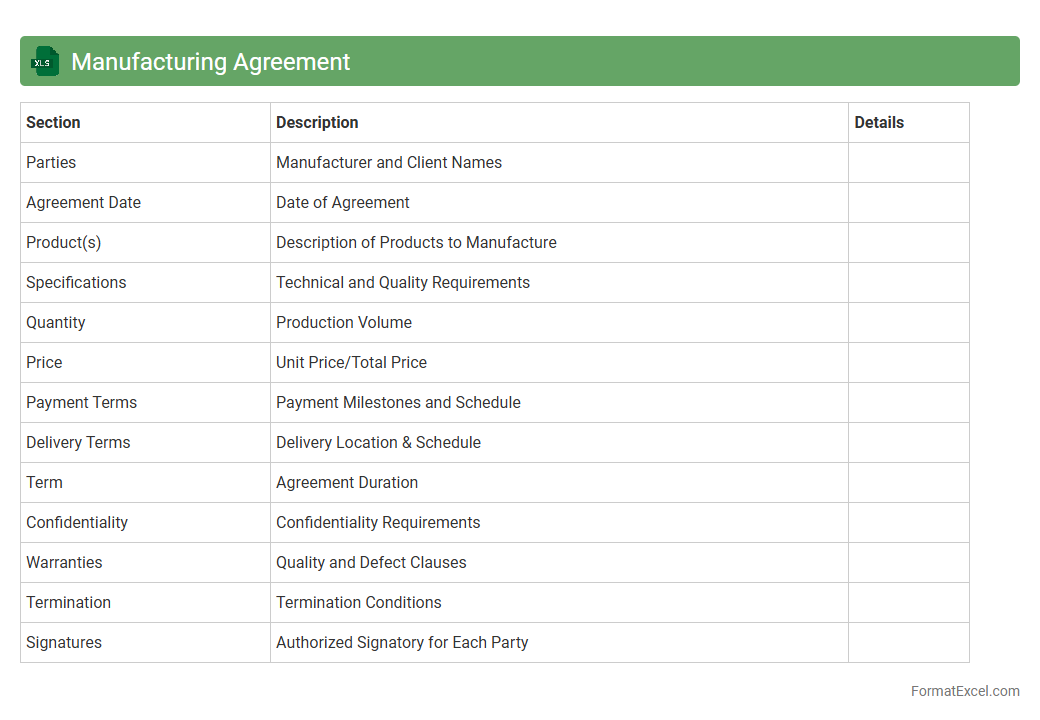The image size is (1040, 720).
Task: Click the Details cell for Product(s) row
Action: pyautogui.click(x=908, y=243)
